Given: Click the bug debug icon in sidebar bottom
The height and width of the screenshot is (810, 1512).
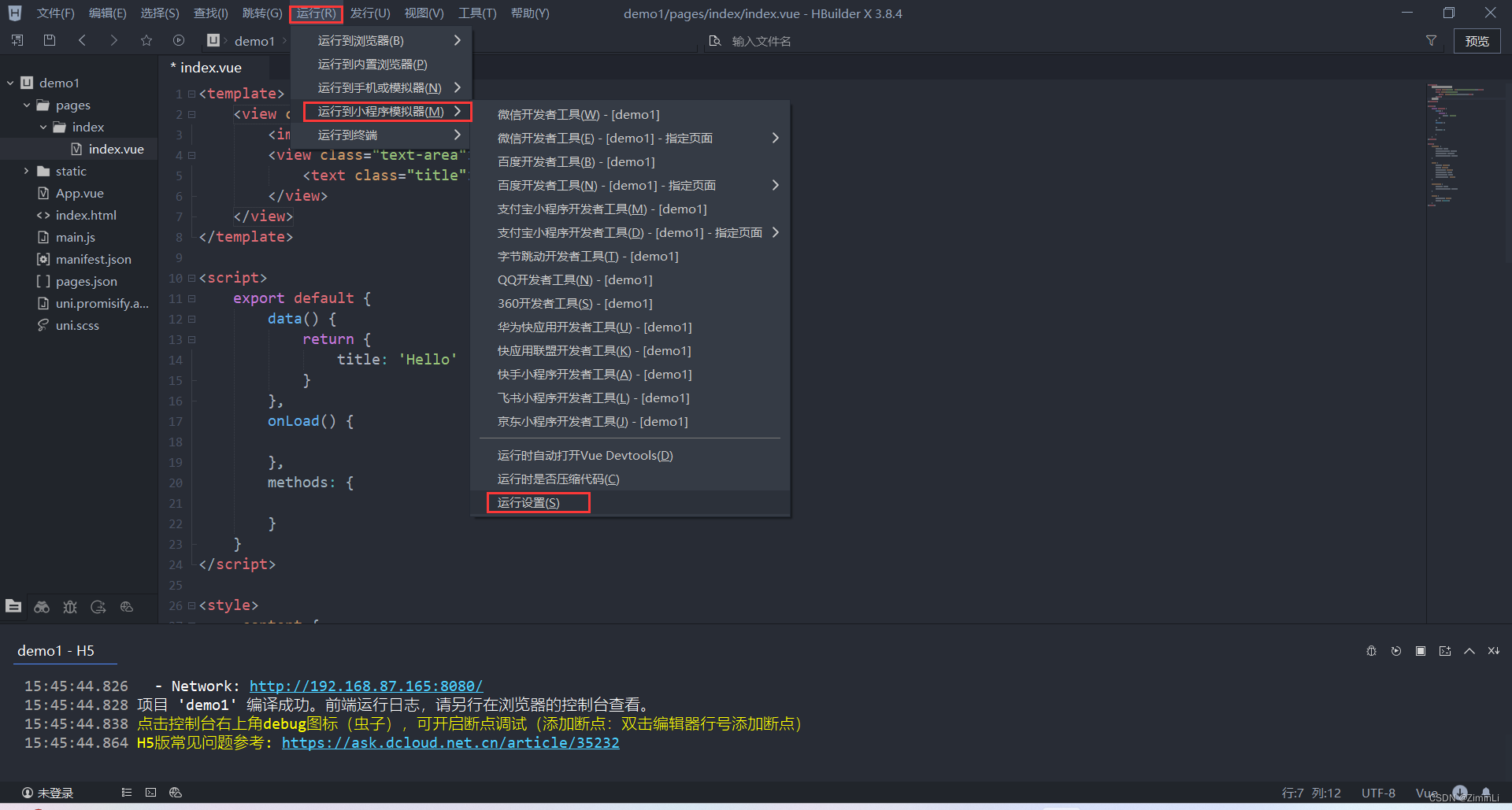Looking at the screenshot, I should click(x=70, y=607).
